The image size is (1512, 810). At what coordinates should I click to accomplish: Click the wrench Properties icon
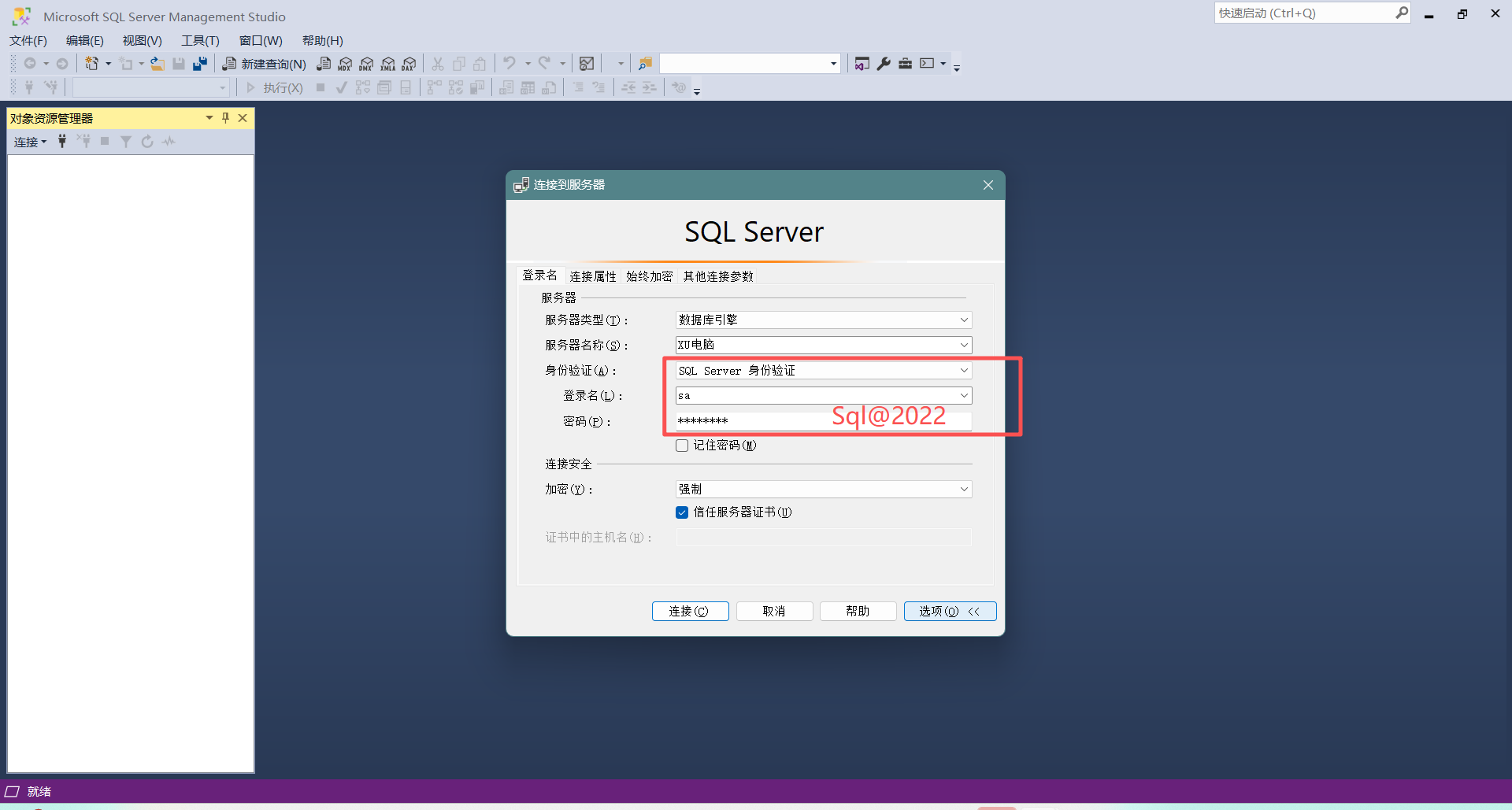click(884, 64)
